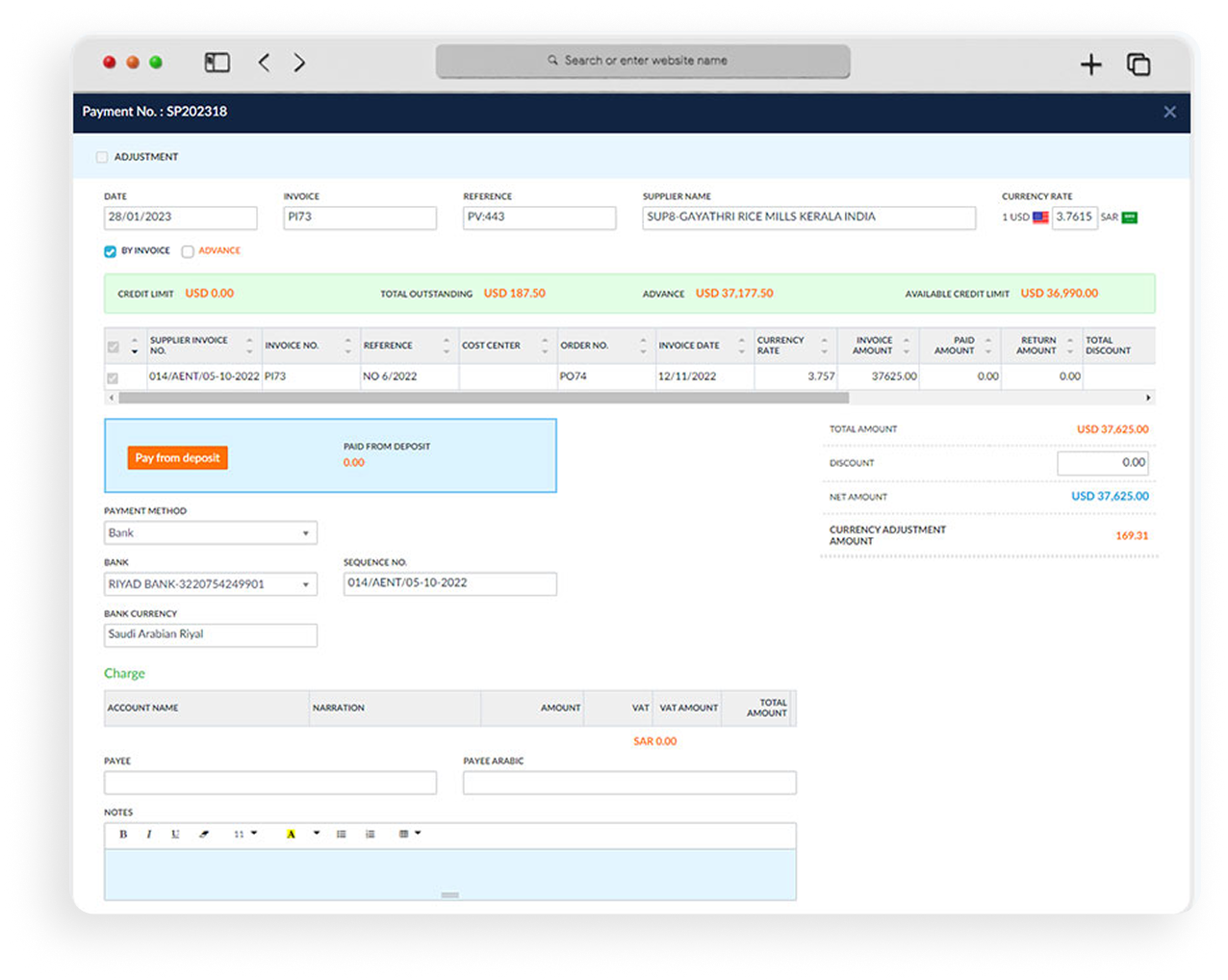
Task: Click the browser new tab plus icon
Action: (1090, 64)
